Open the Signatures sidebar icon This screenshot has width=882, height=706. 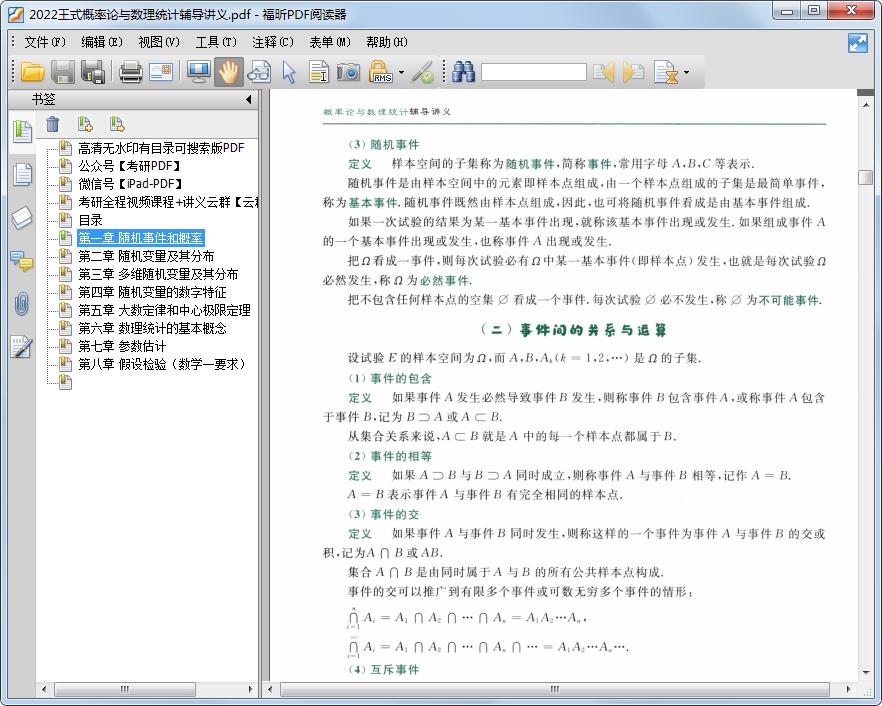click(x=22, y=347)
